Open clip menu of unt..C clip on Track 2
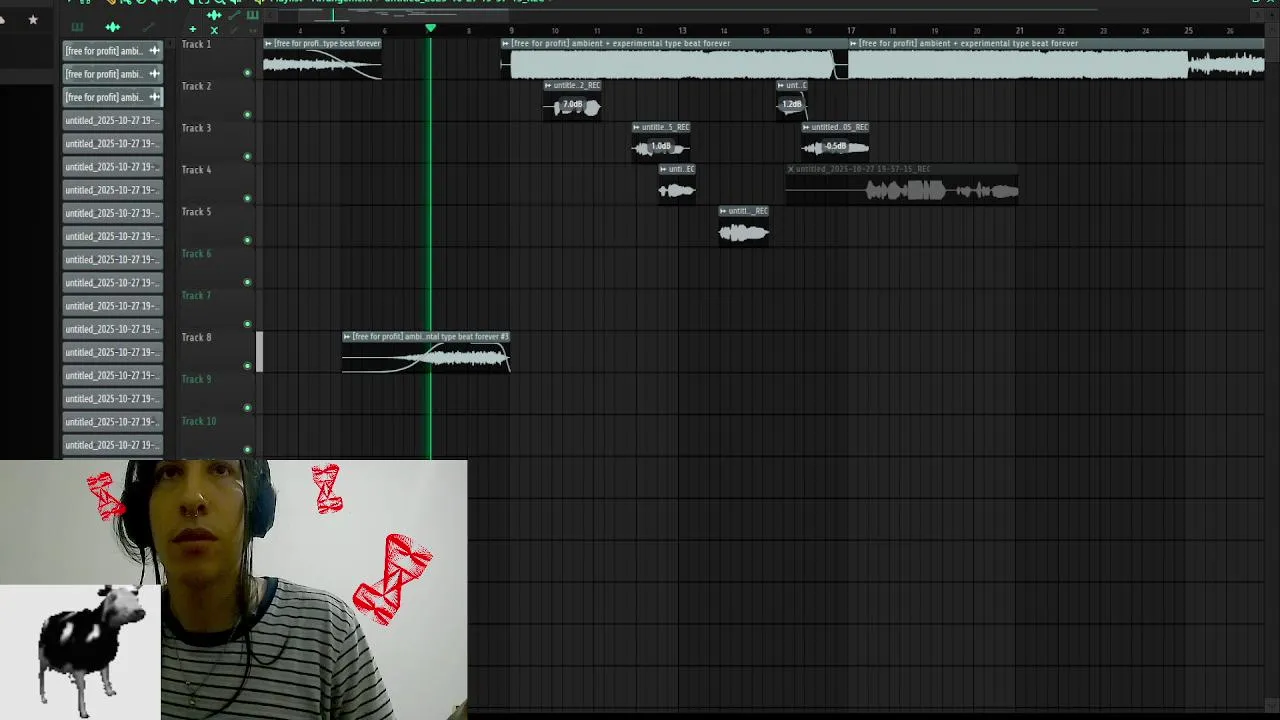 coord(781,86)
